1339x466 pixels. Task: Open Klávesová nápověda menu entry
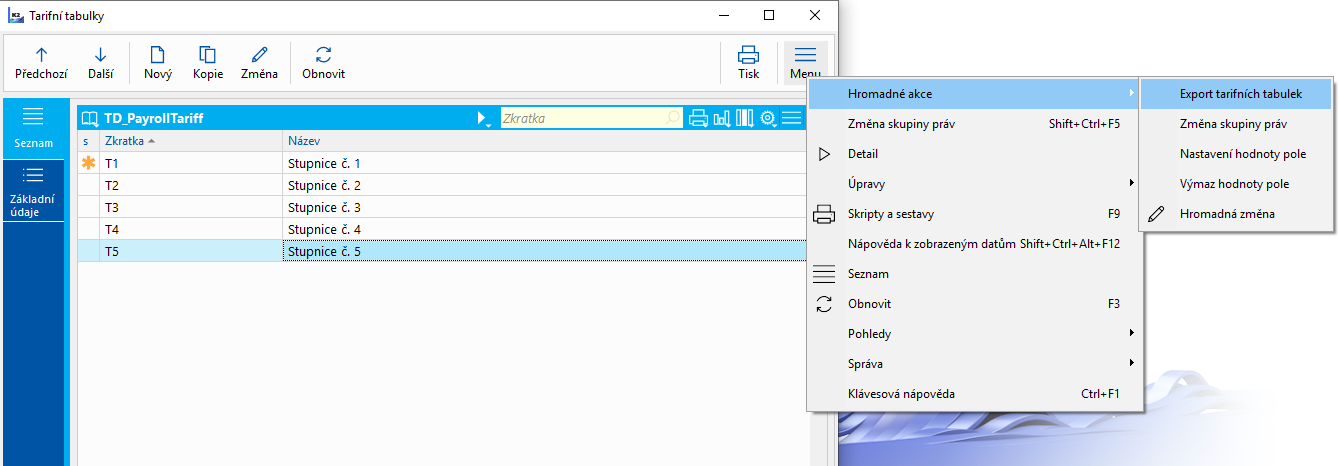[x=974, y=394]
